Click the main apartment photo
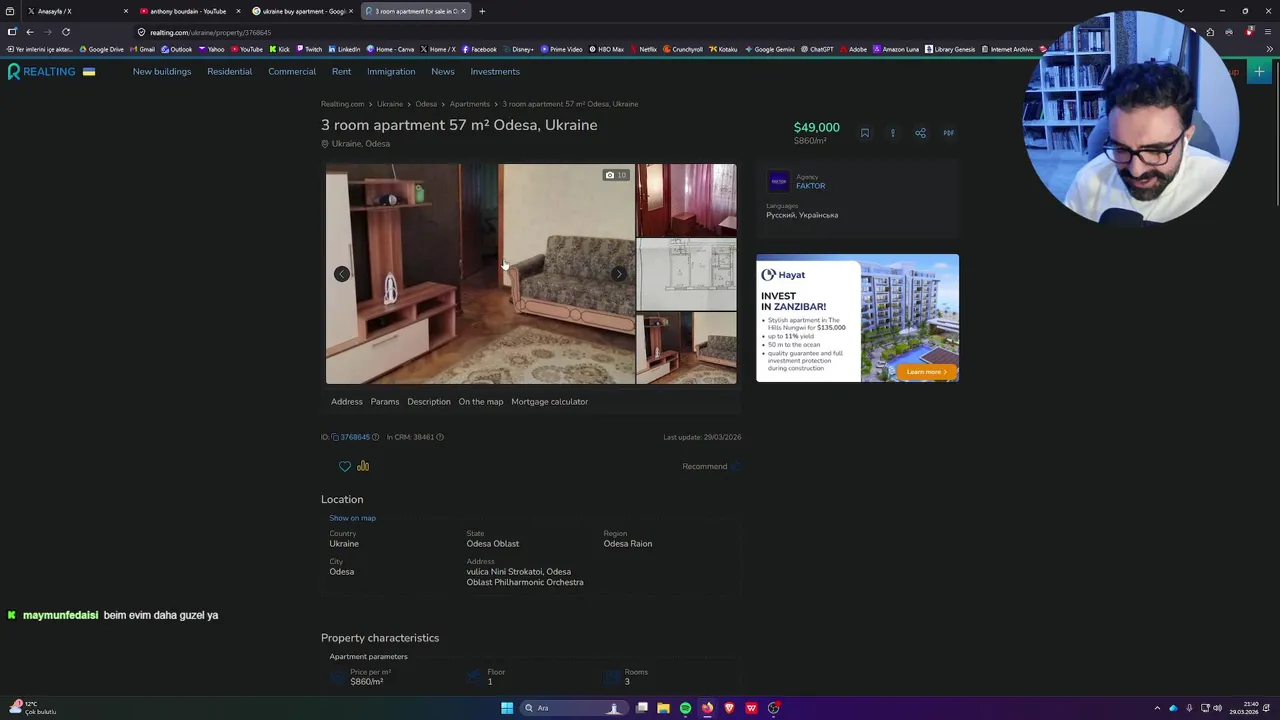Viewport: 1280px width, 720px height. pyautogui.click(x=480, y=274)
